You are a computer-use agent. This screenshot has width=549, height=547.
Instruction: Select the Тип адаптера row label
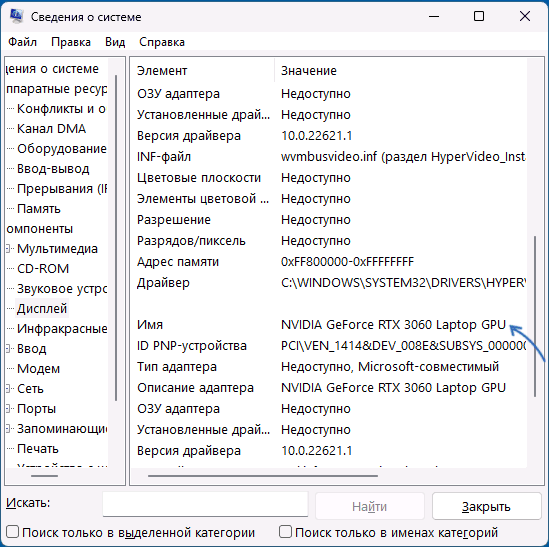pos(177,367)
